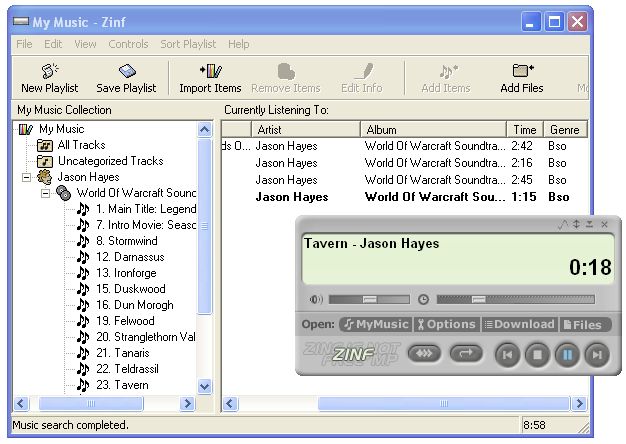Open the Edit menu
Viewport: 626px width, 444px height.
53,44
